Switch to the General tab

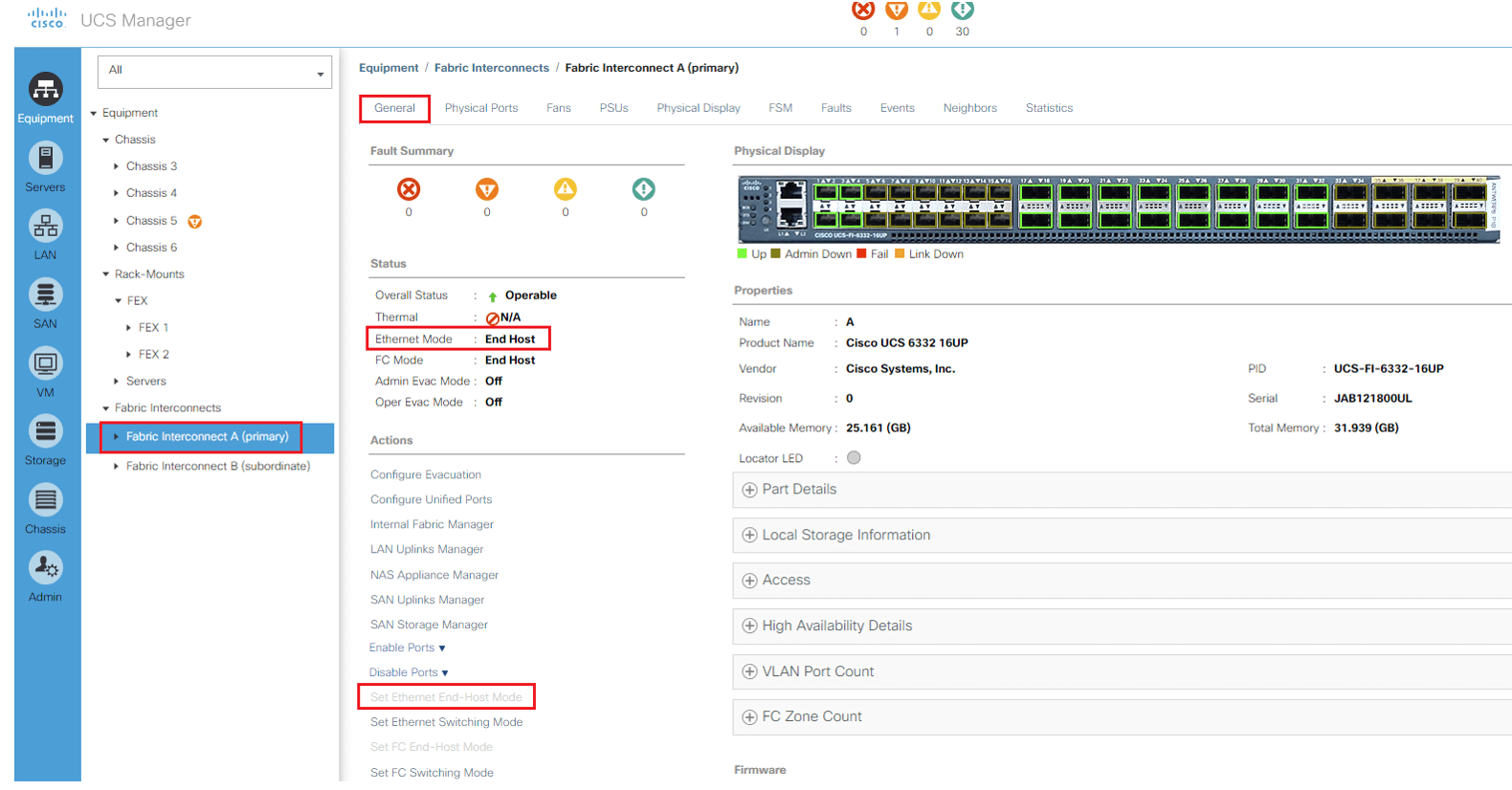[394, 108]
